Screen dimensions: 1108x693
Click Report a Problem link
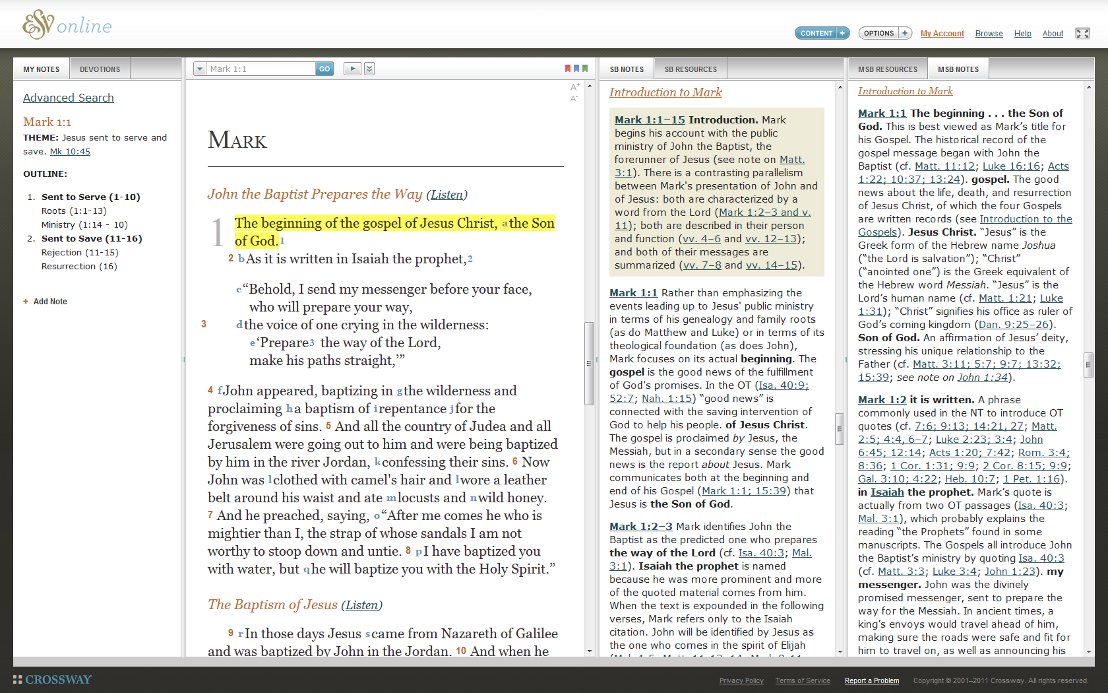[871, 680]
